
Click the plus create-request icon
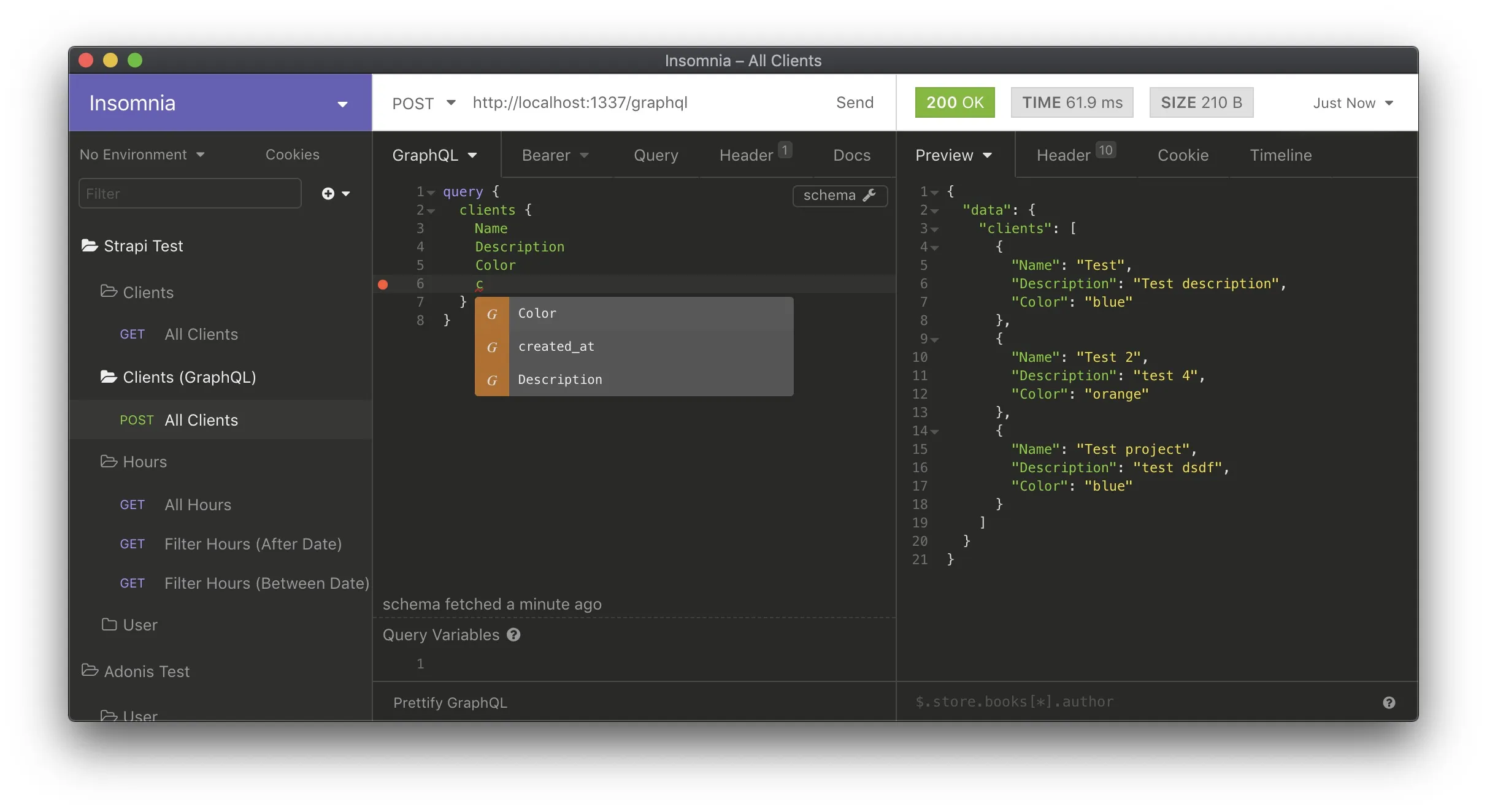point(329,194)
